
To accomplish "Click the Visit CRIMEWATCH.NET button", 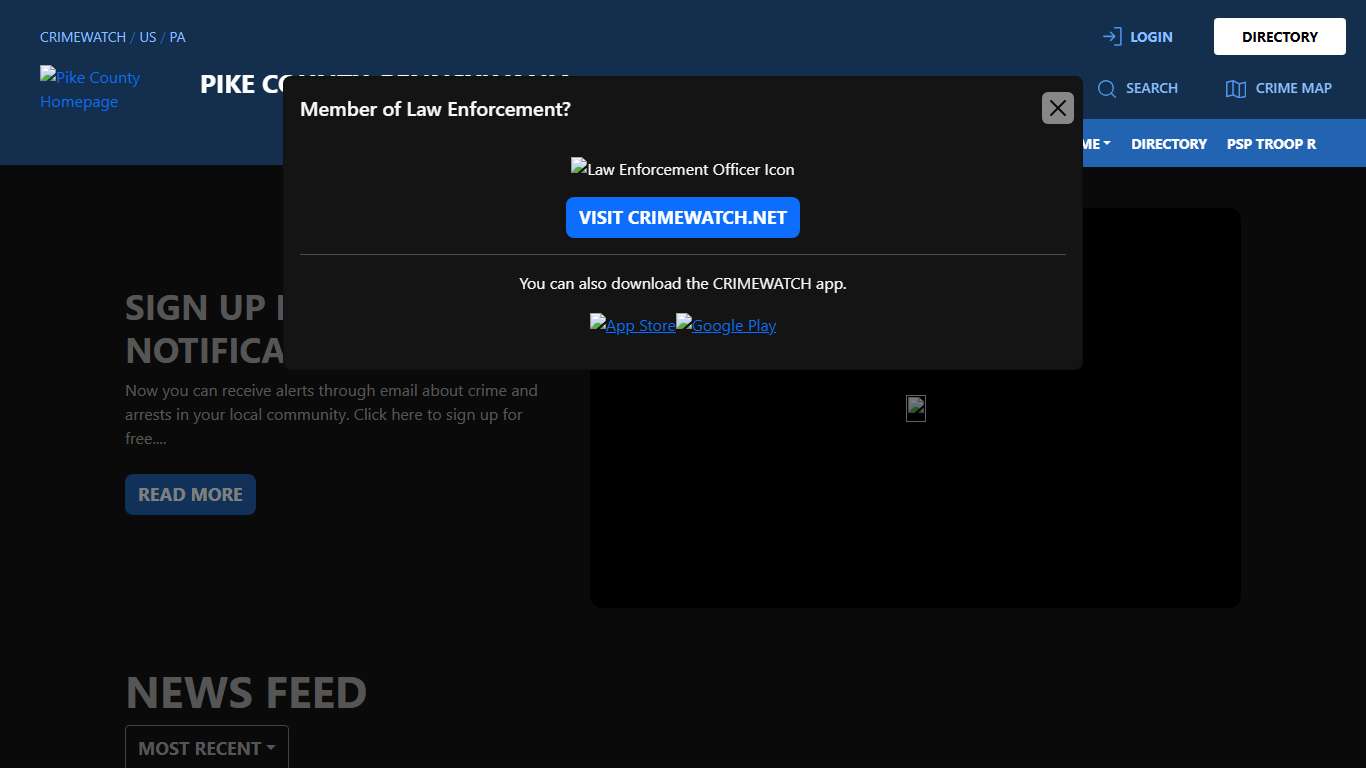I will click(682, 218).
